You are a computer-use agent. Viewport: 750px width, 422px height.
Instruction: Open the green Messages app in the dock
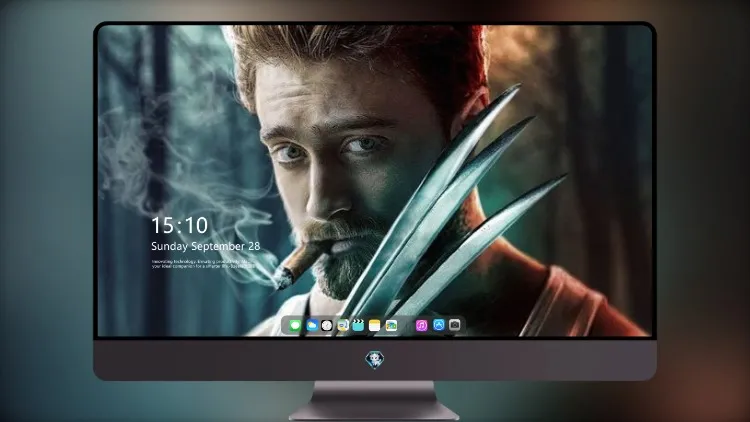295,326
